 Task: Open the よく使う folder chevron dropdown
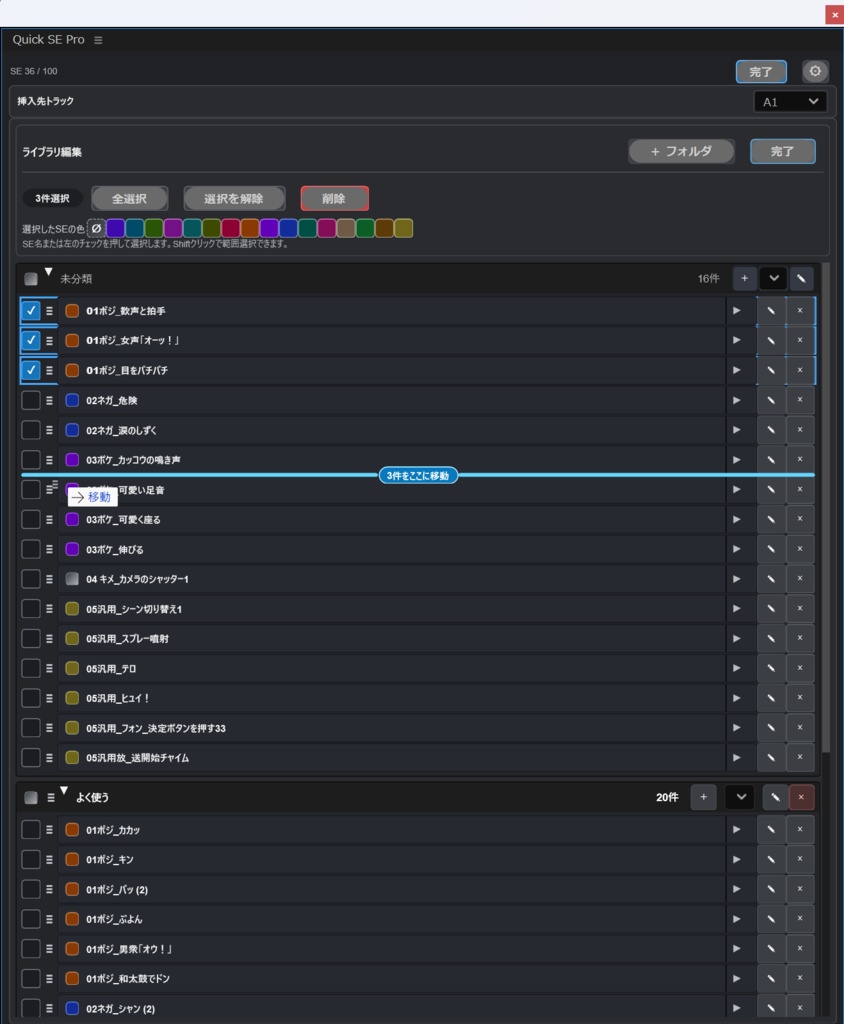coord(740,797)
